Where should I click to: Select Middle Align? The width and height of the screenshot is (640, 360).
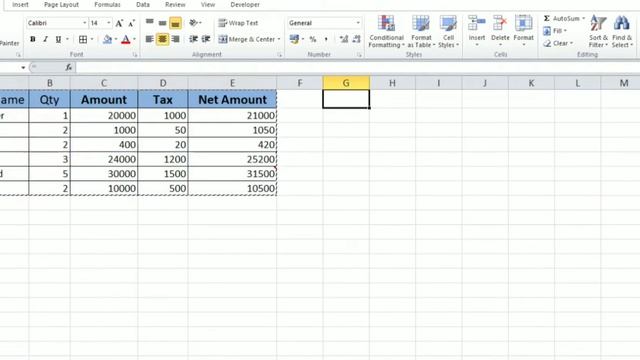pyautogui.click(x=162, y=22)
